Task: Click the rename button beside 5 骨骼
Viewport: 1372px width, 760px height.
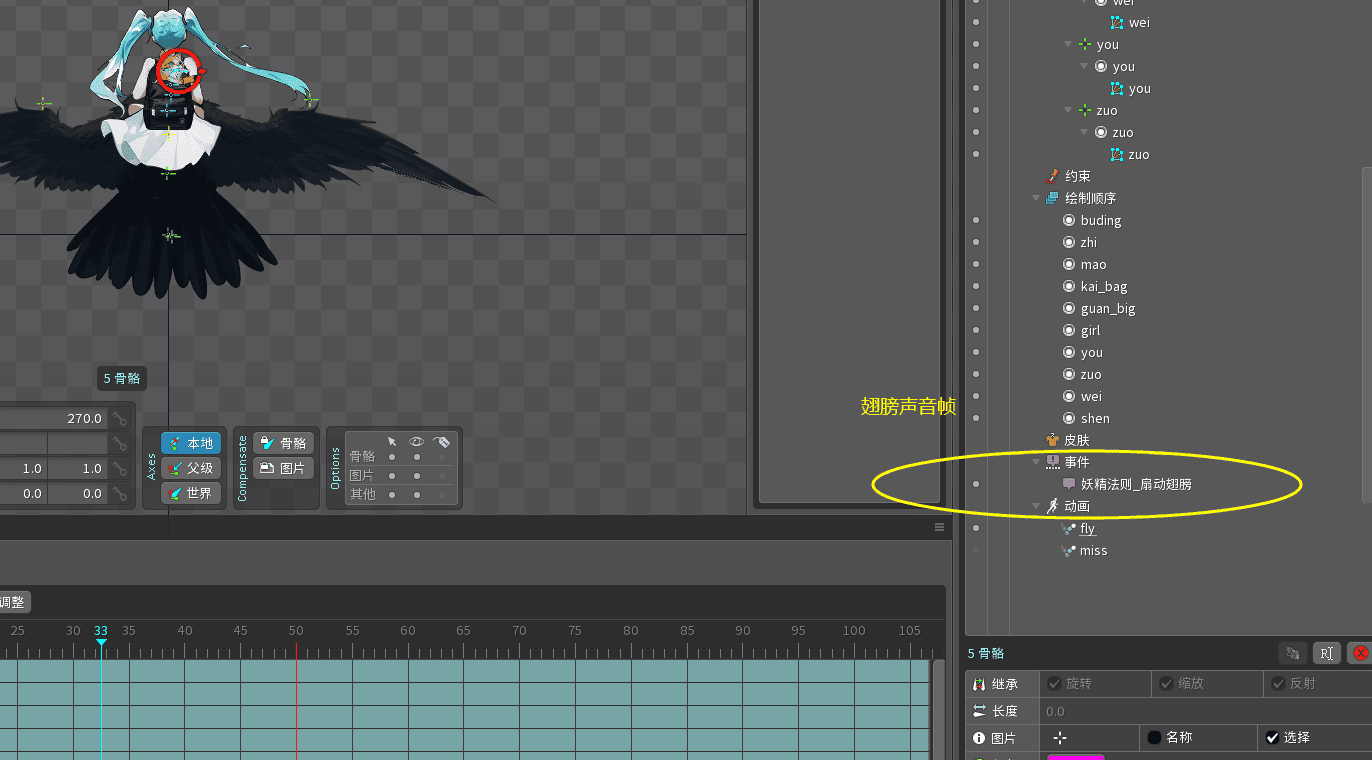Action: (x=1326, y=653)
